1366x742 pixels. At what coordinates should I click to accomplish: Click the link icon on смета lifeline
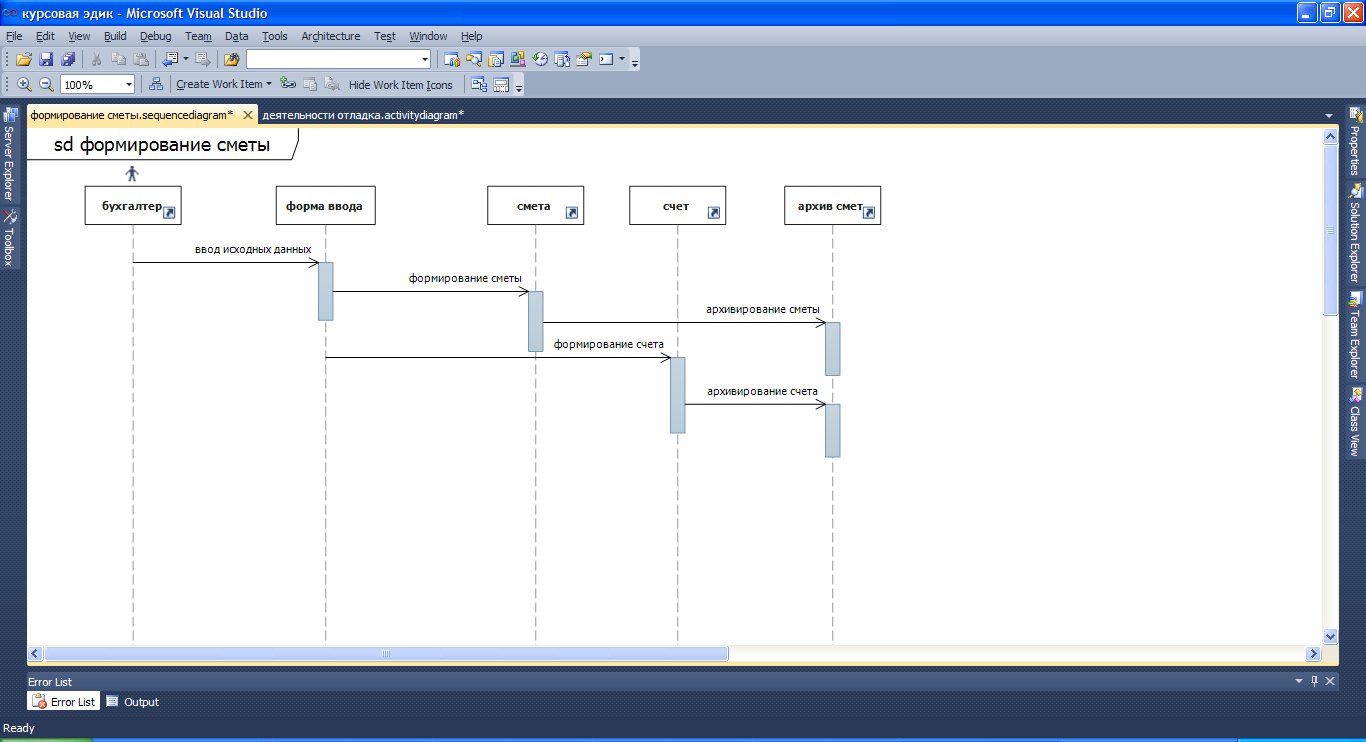[x=571, y=213]
